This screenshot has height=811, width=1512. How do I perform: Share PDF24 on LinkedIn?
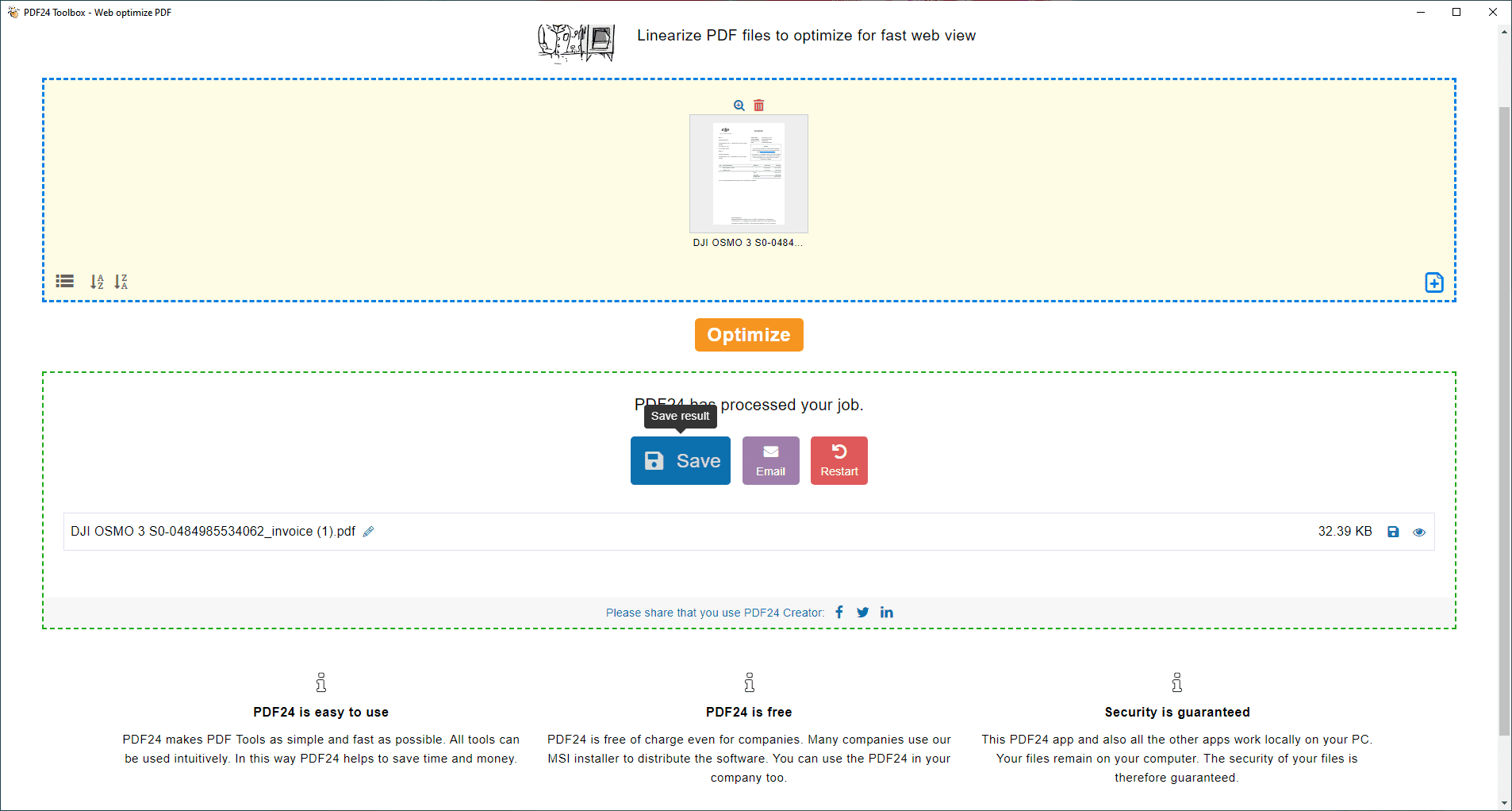(887, 612)
